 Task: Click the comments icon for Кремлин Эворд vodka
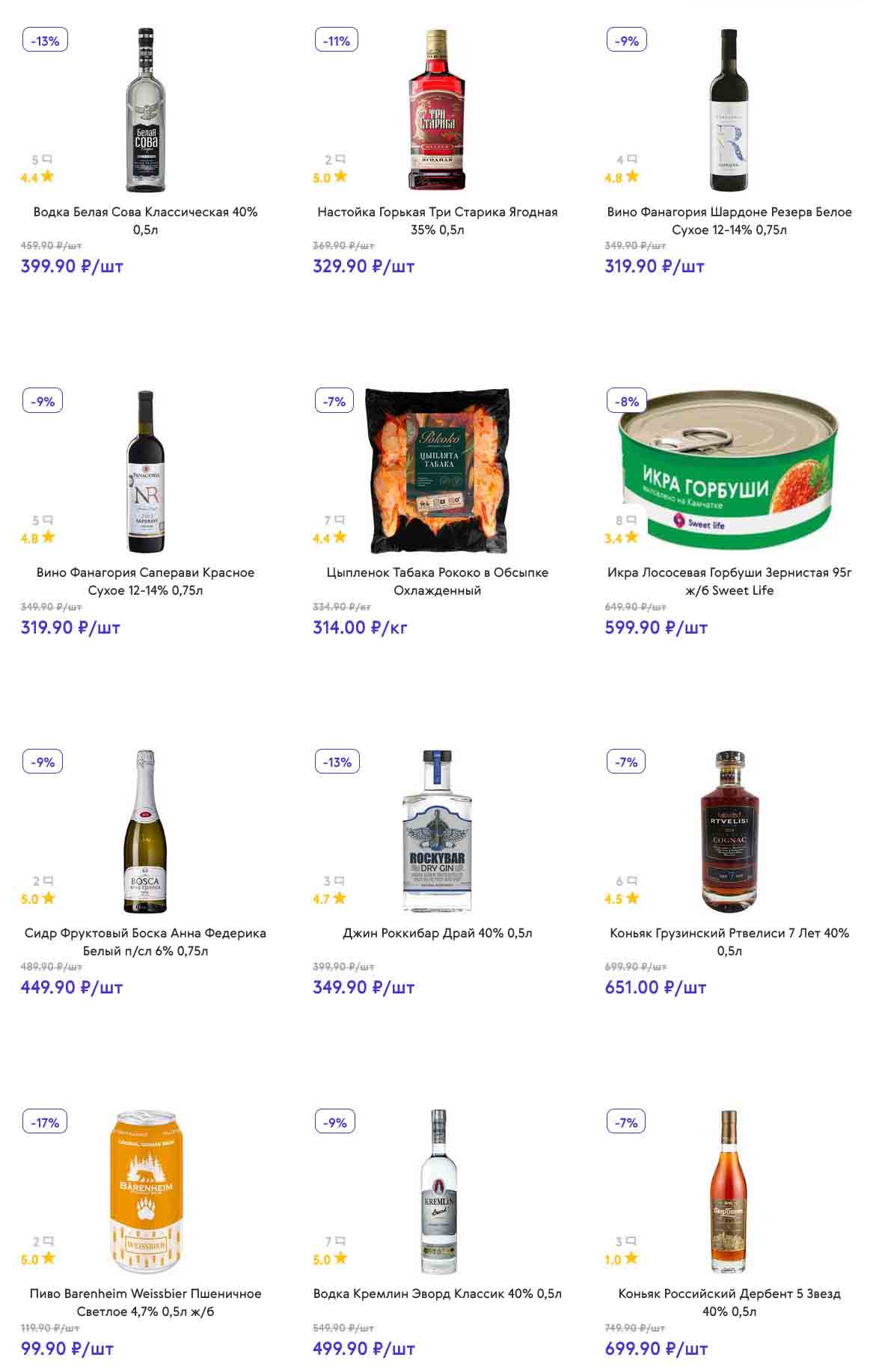(x=340, y=1242)
